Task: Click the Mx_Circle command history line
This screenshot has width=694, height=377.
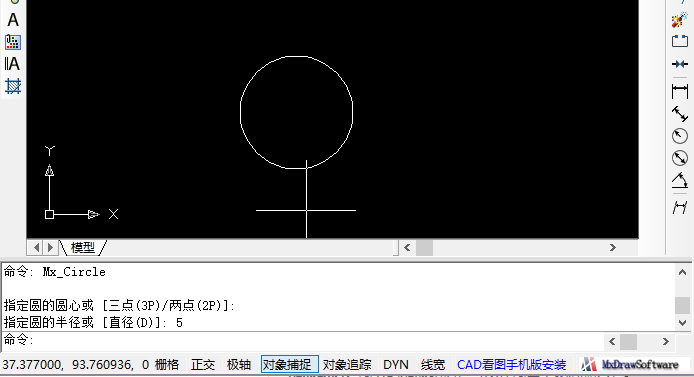Action: click(x=55, y=272)
